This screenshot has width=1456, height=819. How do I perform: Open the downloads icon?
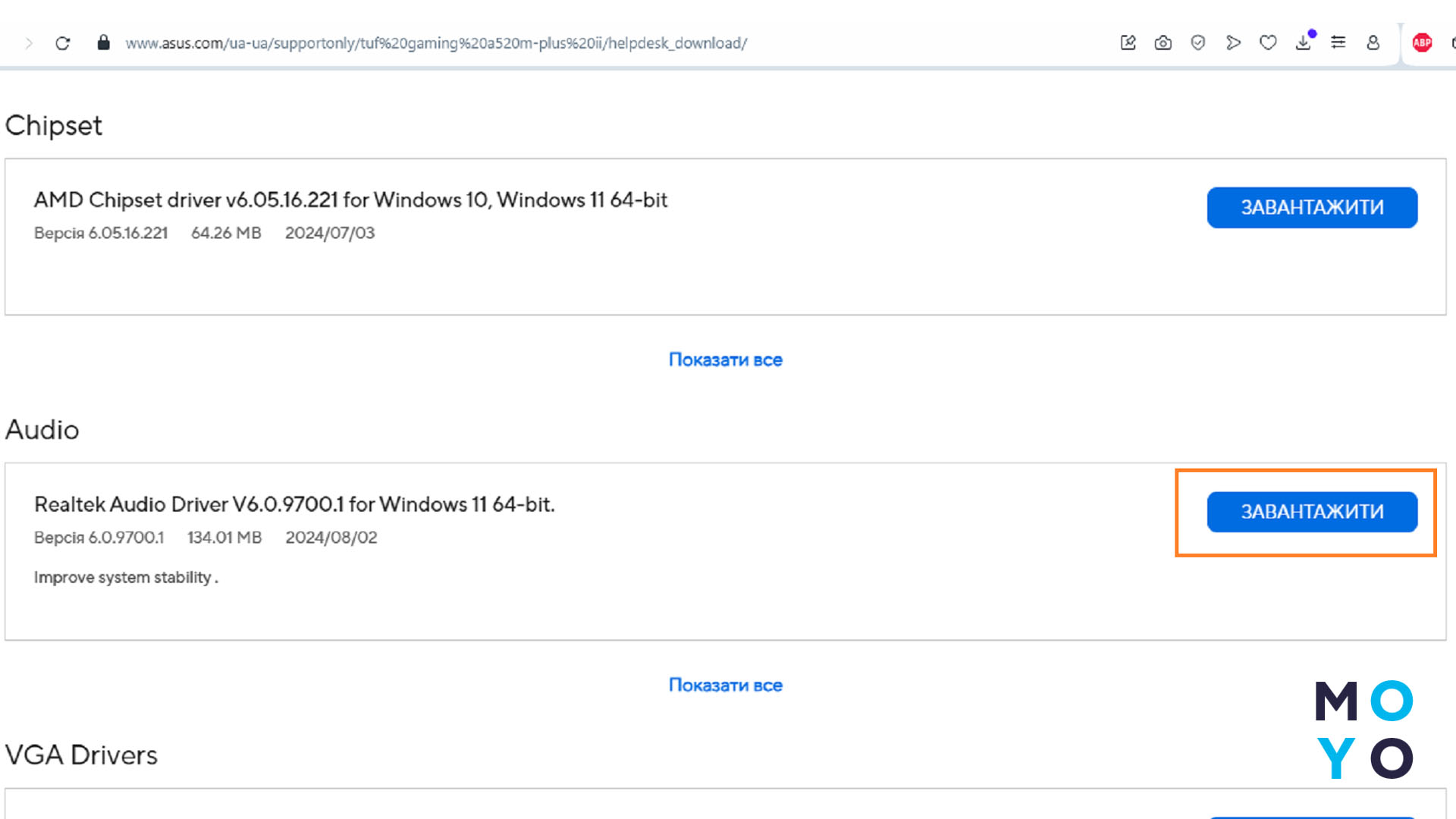[1304, 42]
